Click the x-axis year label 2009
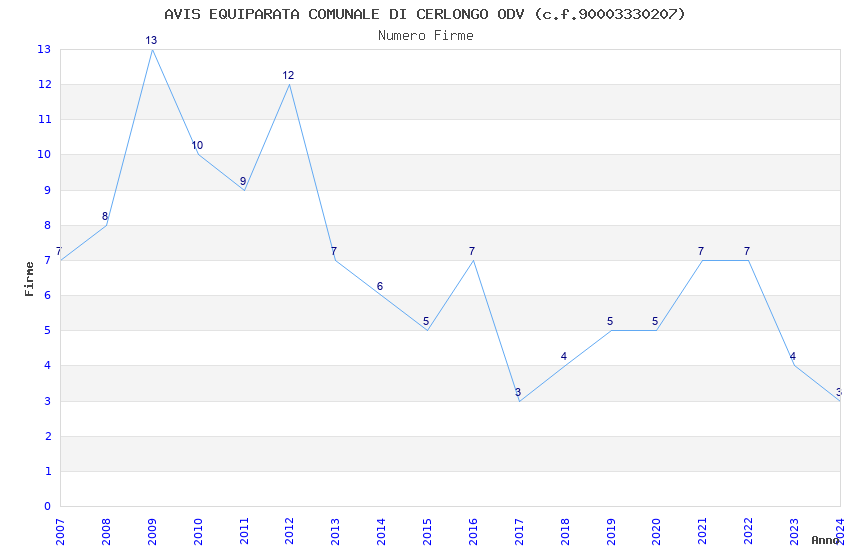 click(152, 532)
